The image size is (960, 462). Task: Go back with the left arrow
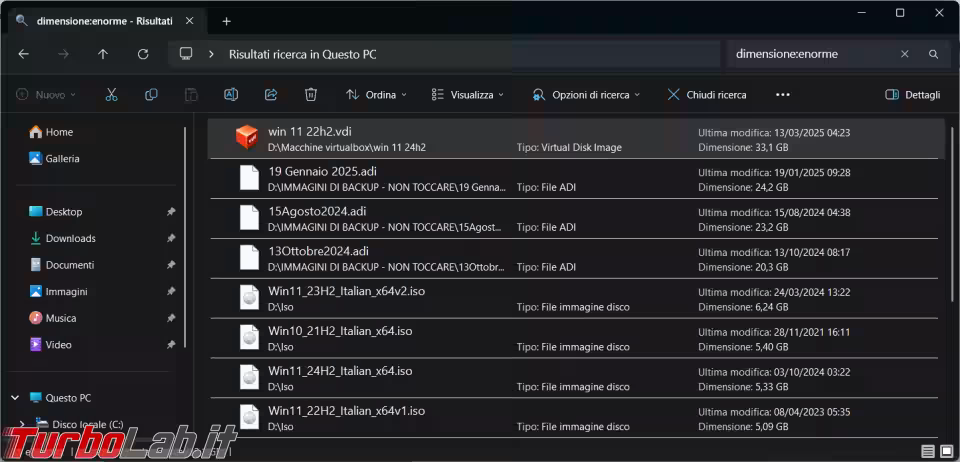click(23, 54)
